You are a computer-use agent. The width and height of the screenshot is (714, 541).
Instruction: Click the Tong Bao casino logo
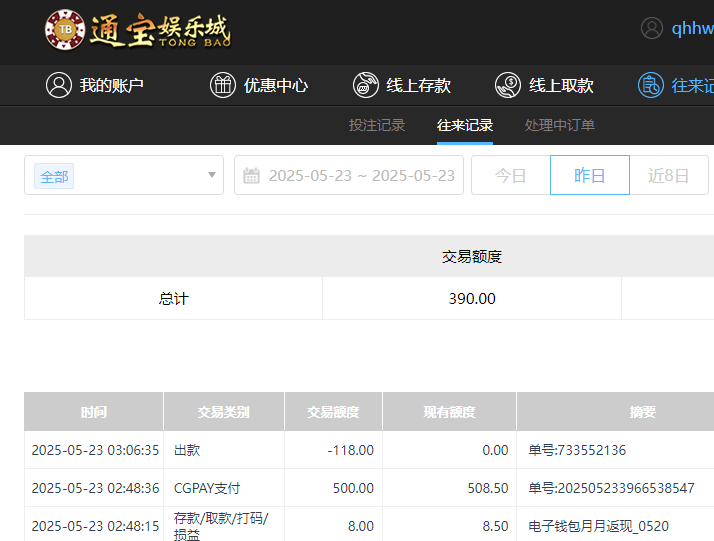tap(138, 30)
